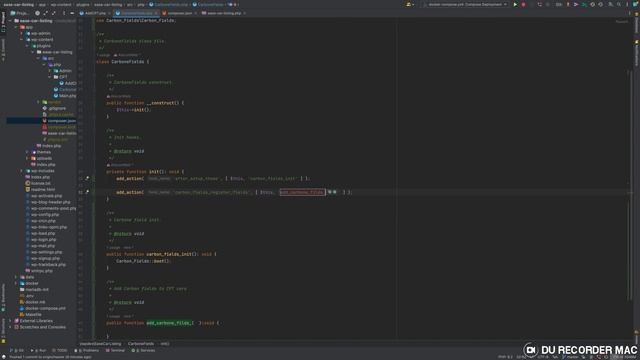The width and height of the screenshot is (640, 360).
Task: Click init() in the bottom breadcrumb bar
Action: (x=164, y=344)
